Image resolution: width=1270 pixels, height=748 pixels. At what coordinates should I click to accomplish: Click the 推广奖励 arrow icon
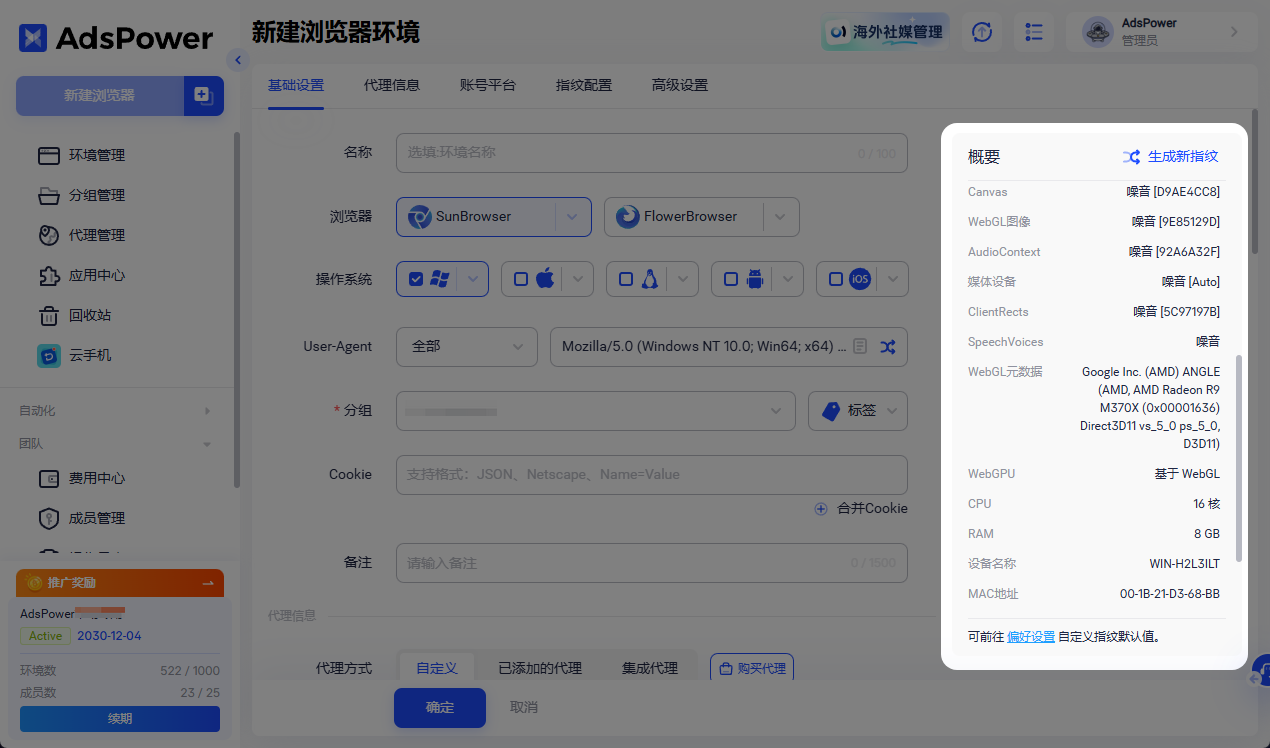point(208,583)
